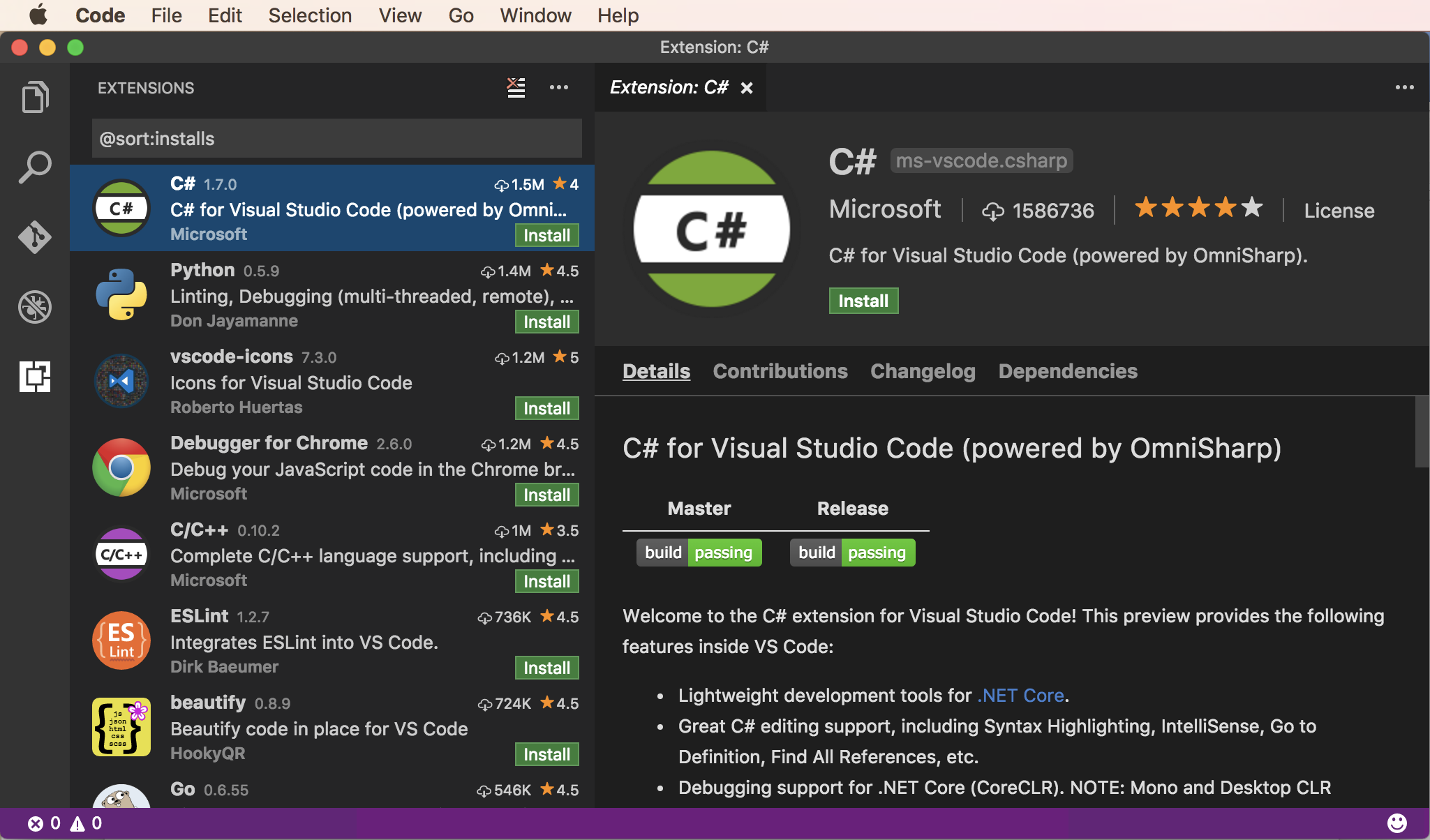Open the License link
The height and width of the screenshot is (840, 1430).
click(x=1339, y=211)
